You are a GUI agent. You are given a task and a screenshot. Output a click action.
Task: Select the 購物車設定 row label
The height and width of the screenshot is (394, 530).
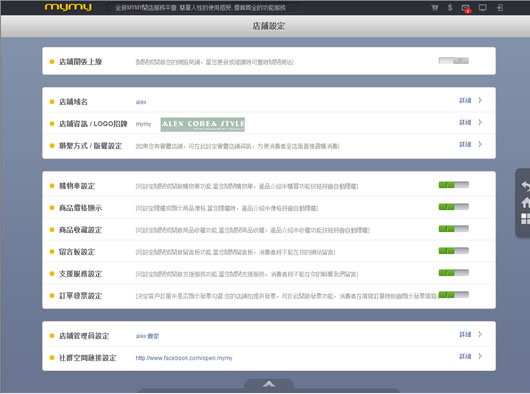(77, 186)
